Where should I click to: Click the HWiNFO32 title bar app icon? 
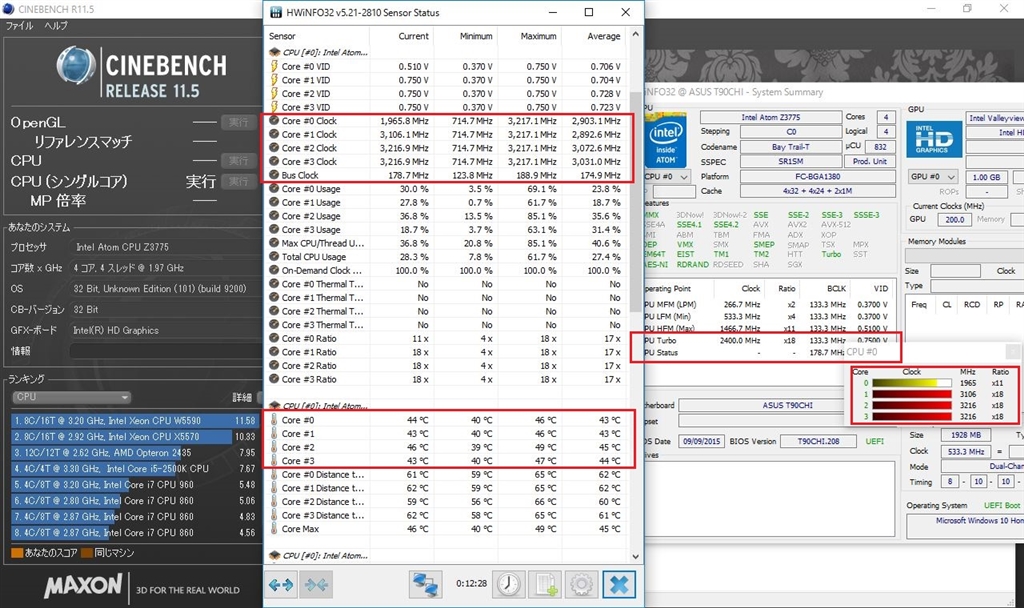276,12
